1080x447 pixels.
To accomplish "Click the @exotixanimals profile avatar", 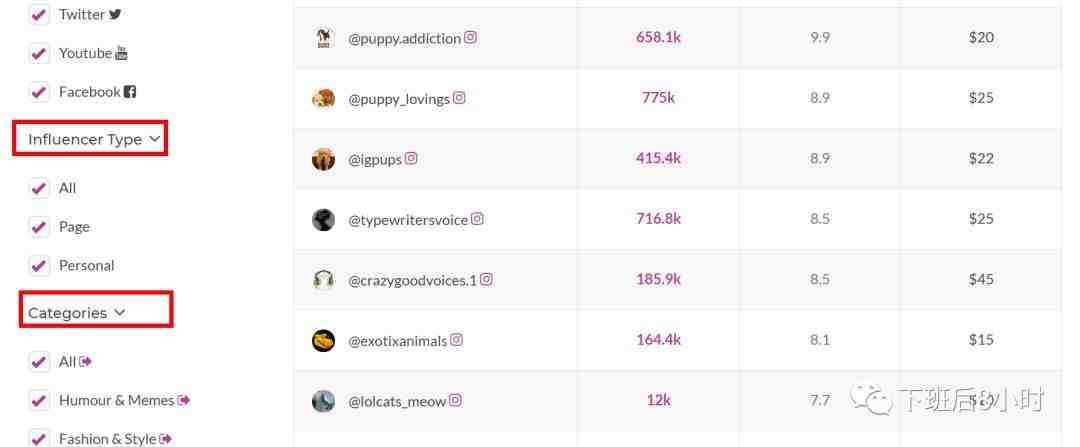I will tap(323, 340).
